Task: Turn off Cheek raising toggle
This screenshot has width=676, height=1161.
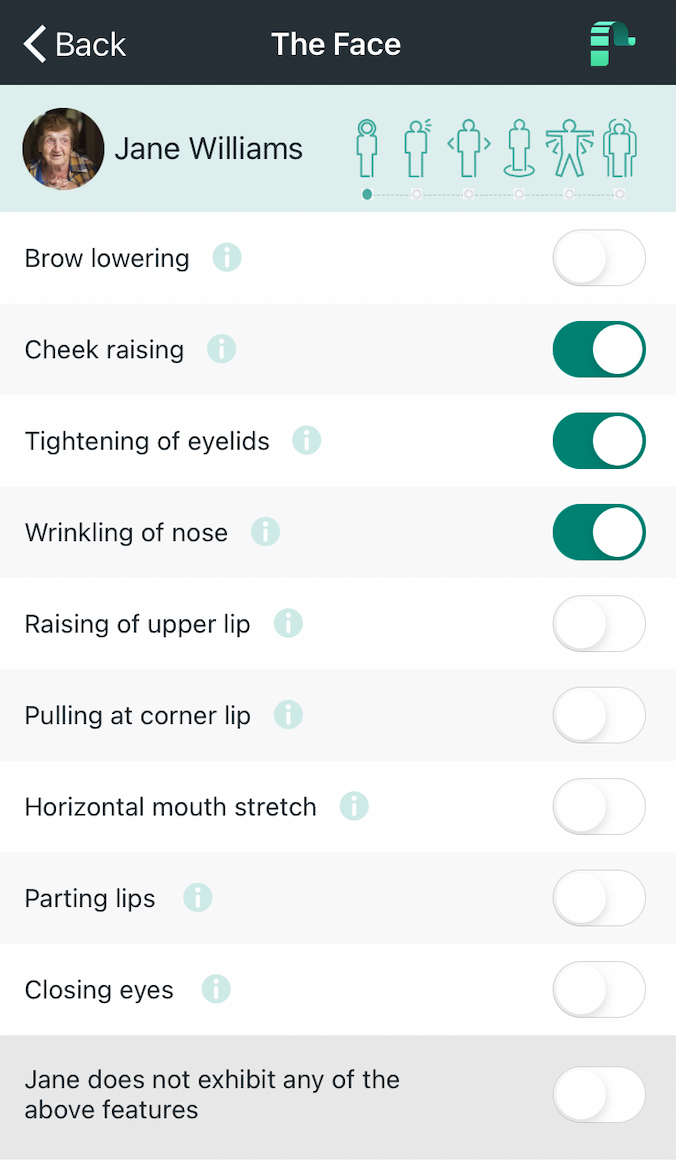Action: tap(599, 349)
